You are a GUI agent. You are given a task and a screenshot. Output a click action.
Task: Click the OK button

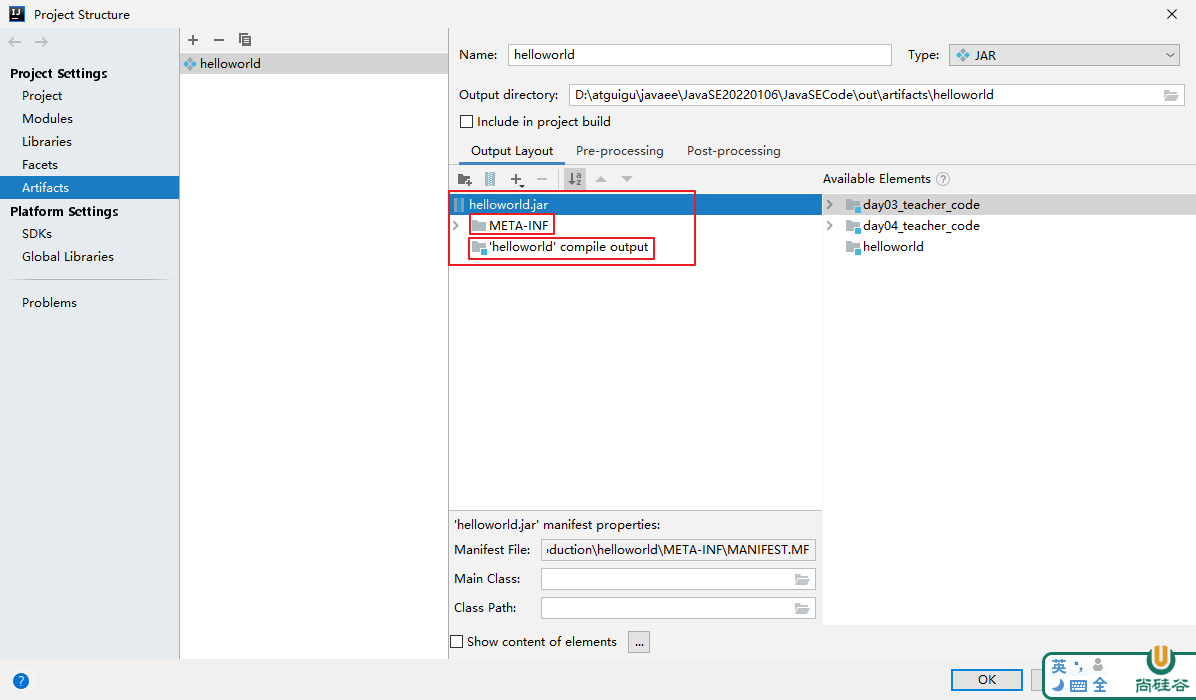pos(986,680)
